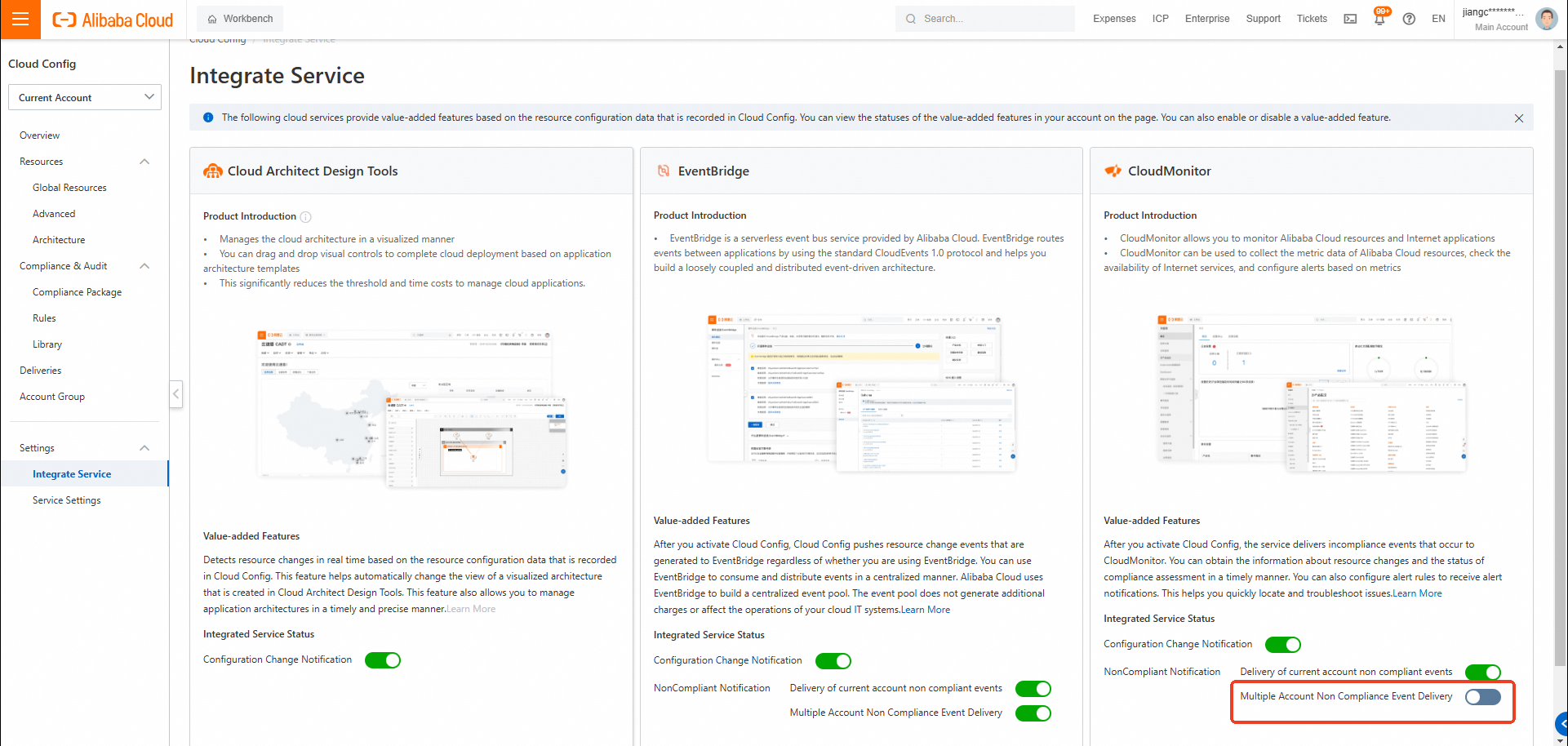Enable CloudMonitor Multiple Account Non Compliance Delivery
Viewport: 1568px width, 746px height.
point(1483,697)
